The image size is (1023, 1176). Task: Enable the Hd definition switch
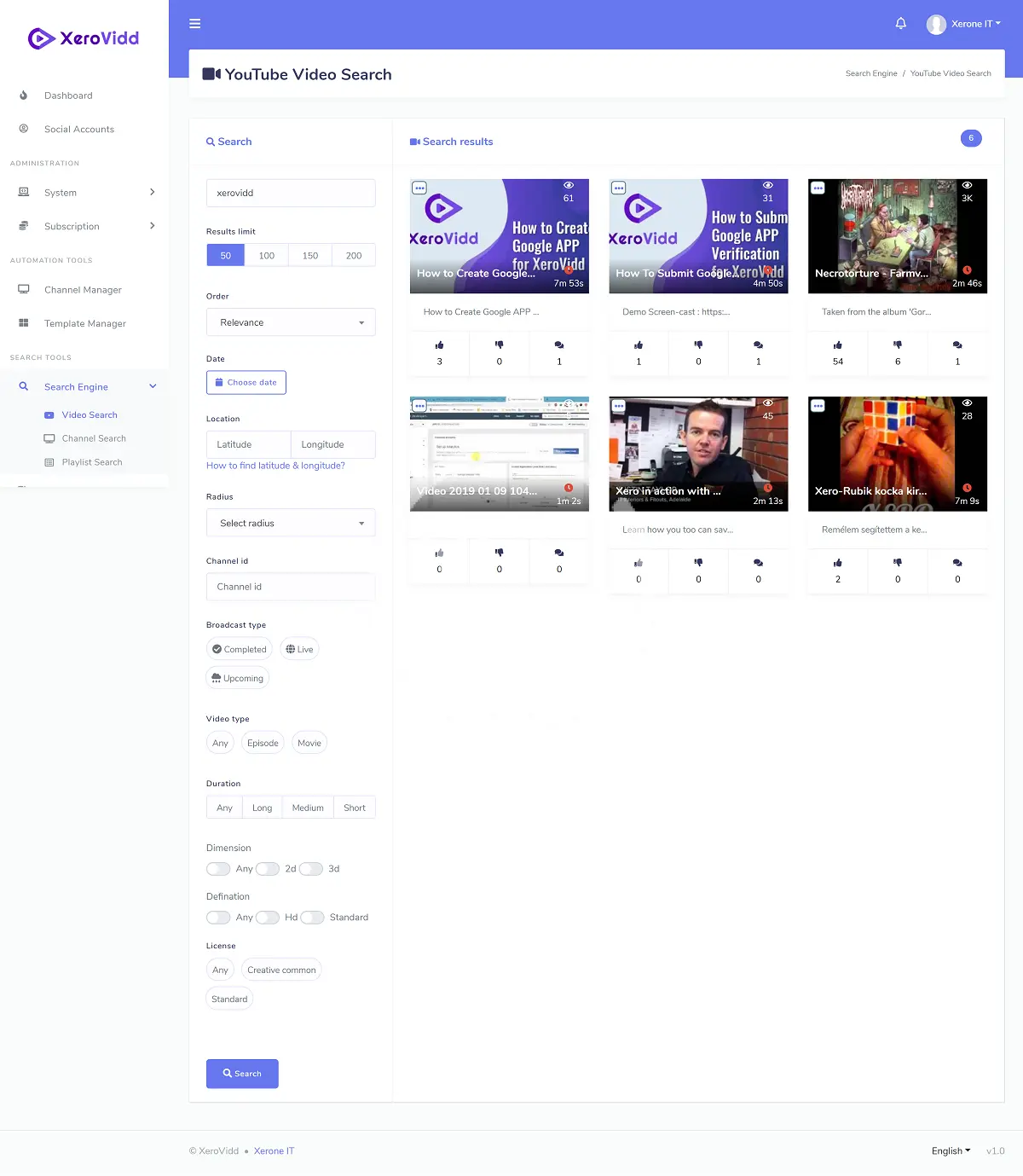[268, 918]
